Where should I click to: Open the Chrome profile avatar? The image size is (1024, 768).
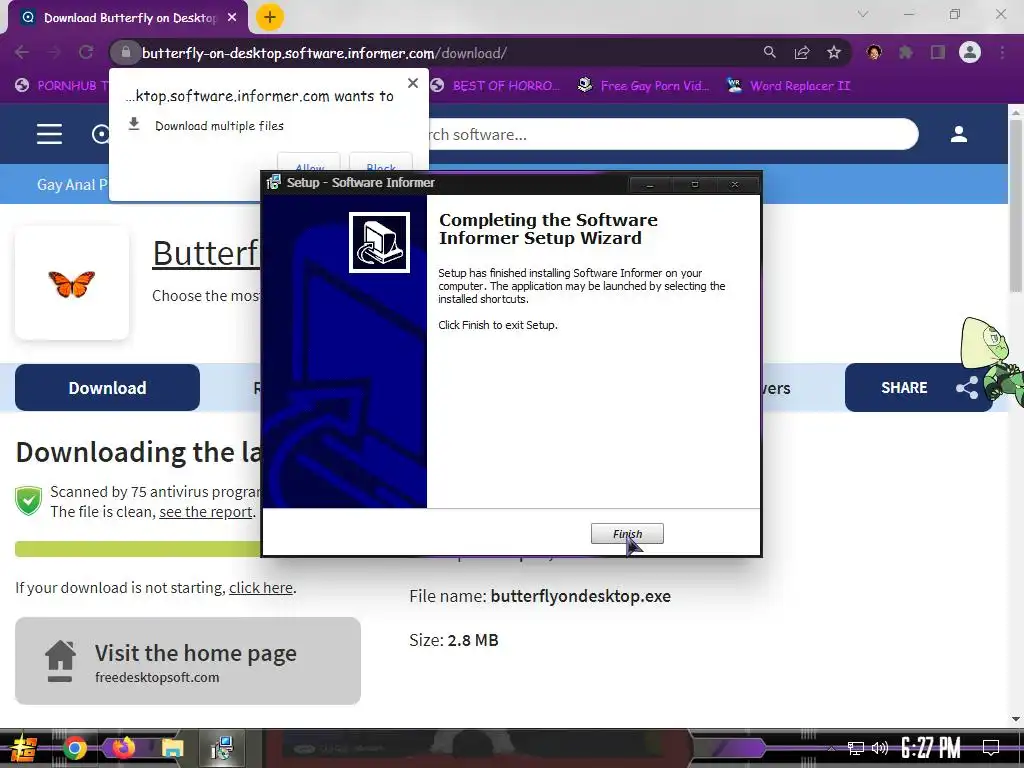click(970, 52)
